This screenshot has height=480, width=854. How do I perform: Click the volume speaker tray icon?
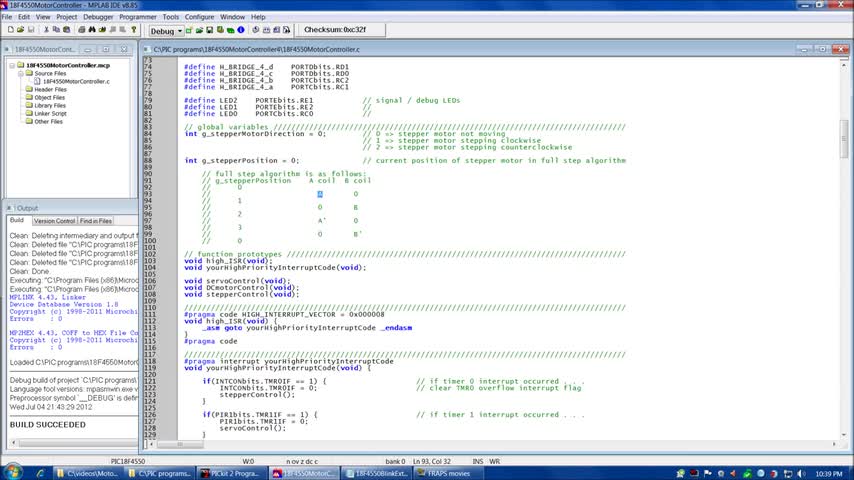tap(801, 473)
